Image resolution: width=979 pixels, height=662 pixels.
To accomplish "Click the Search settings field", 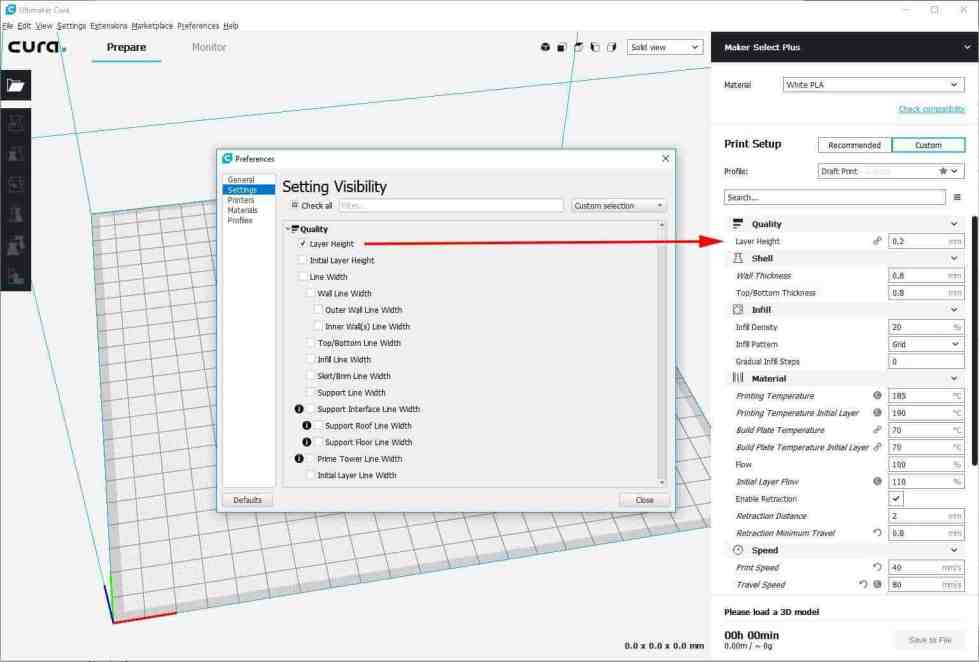I will coord(835,197).
